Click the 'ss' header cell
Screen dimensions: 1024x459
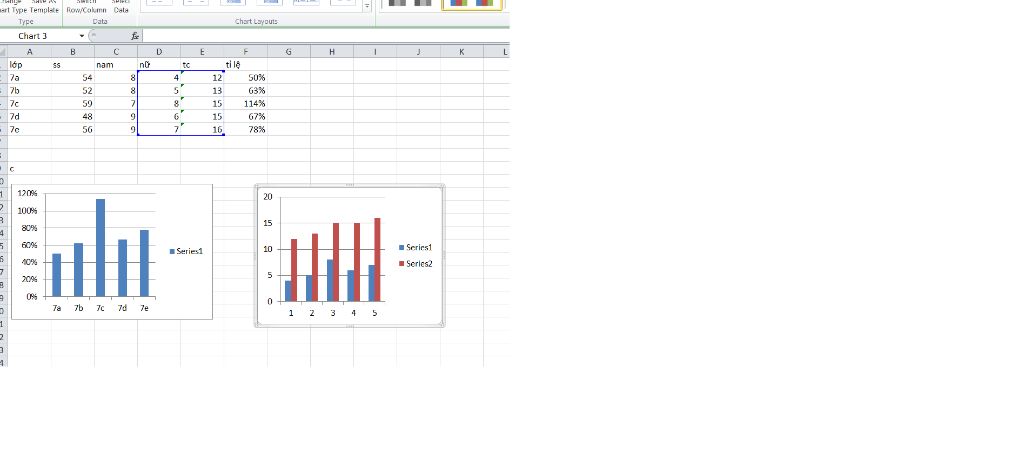72,65
